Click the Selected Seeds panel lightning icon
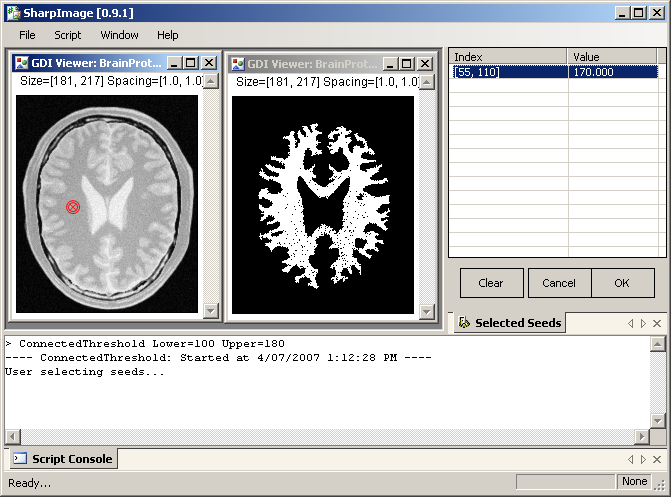Viewport: 671px width, 497px height. [464, 323]
